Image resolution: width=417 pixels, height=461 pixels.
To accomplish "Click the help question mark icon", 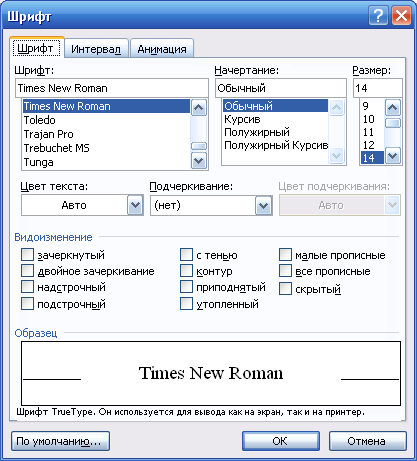I will coord(378,15).
